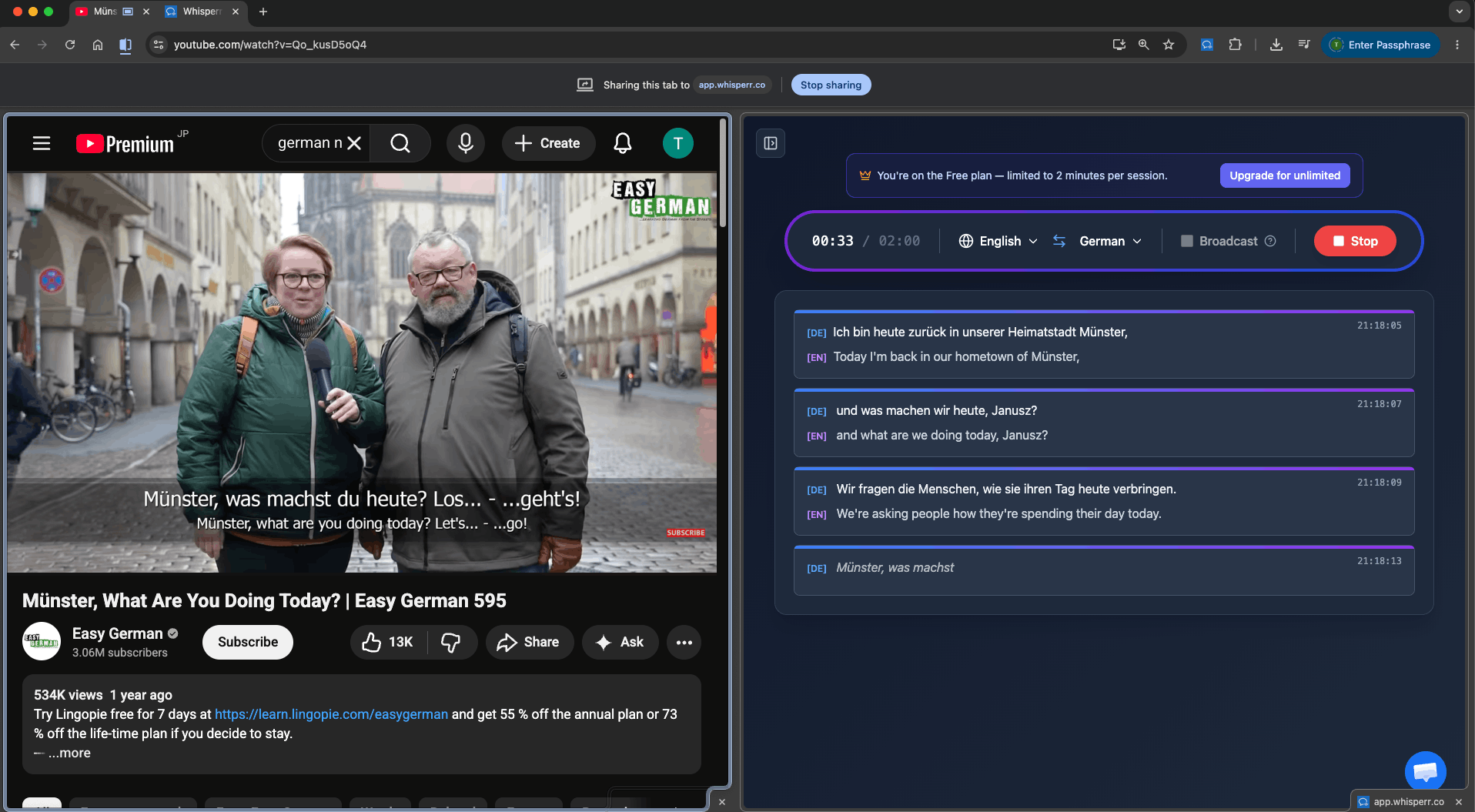Open the lingopie.com/easygerman link

point(331,714)
